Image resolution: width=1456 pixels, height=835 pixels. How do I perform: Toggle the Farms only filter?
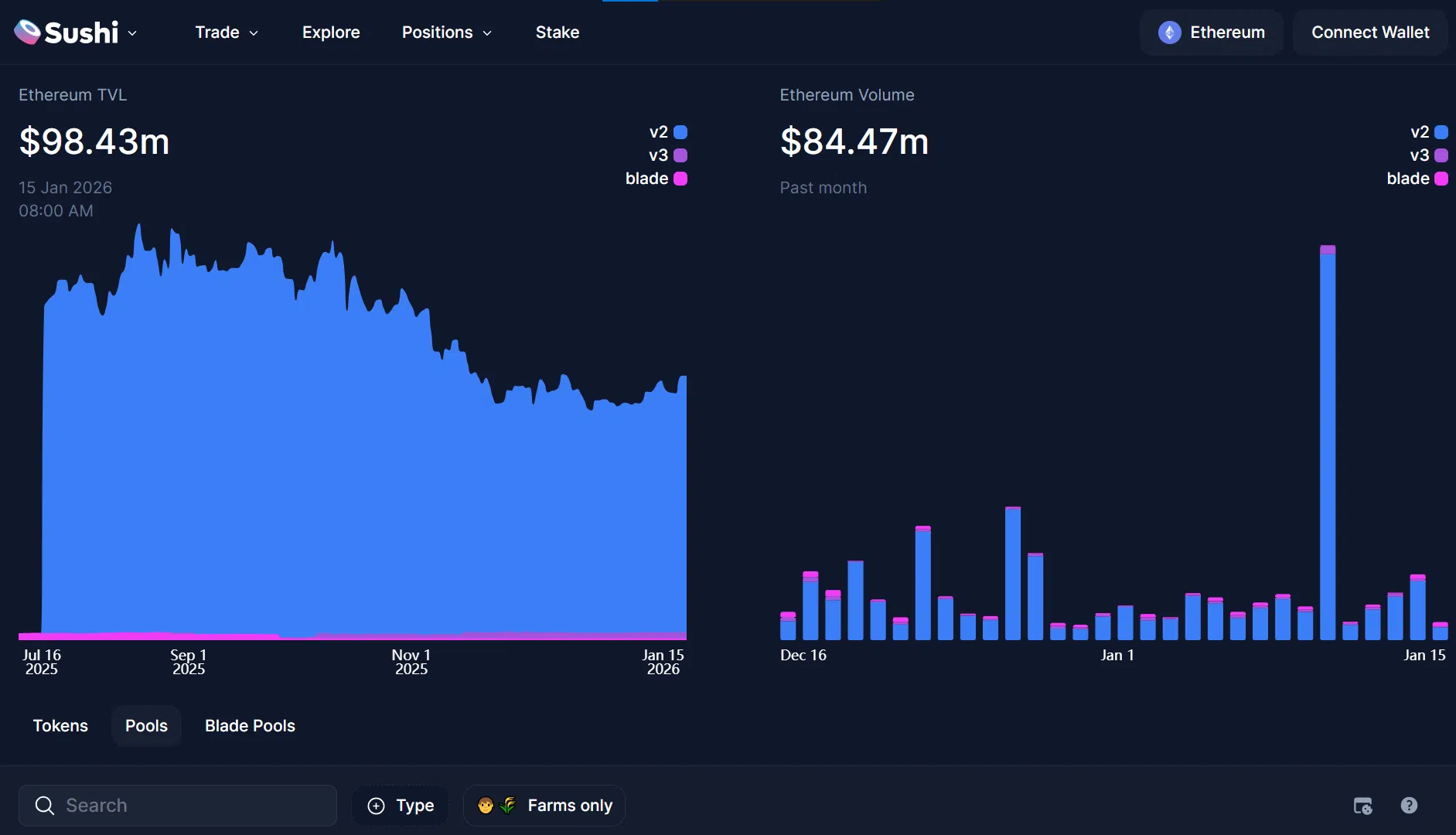click(544, 806)
